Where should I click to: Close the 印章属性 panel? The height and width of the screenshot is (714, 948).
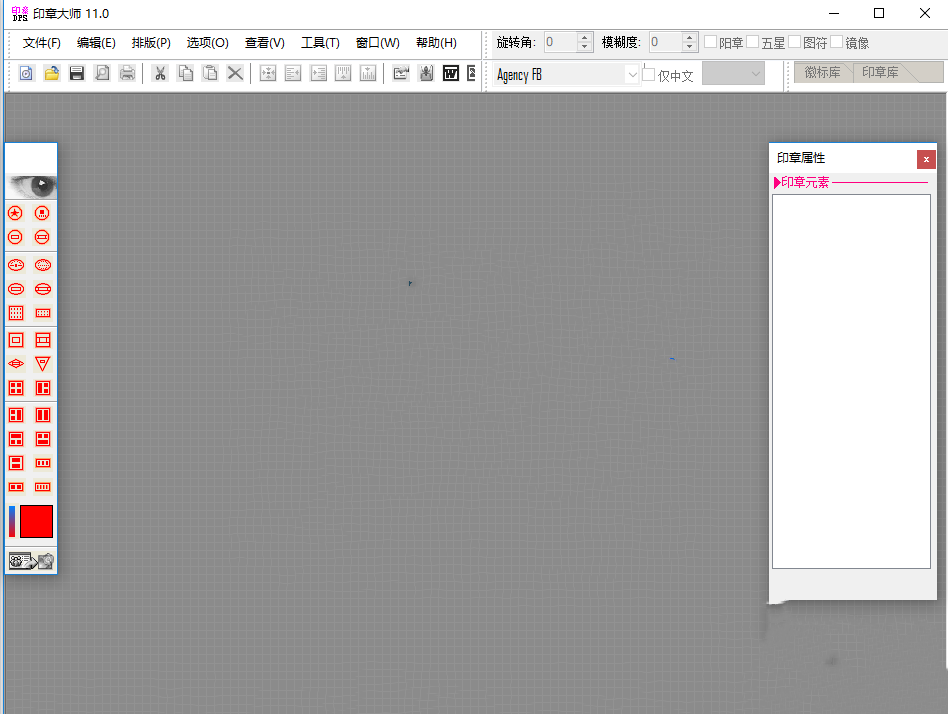926,160
